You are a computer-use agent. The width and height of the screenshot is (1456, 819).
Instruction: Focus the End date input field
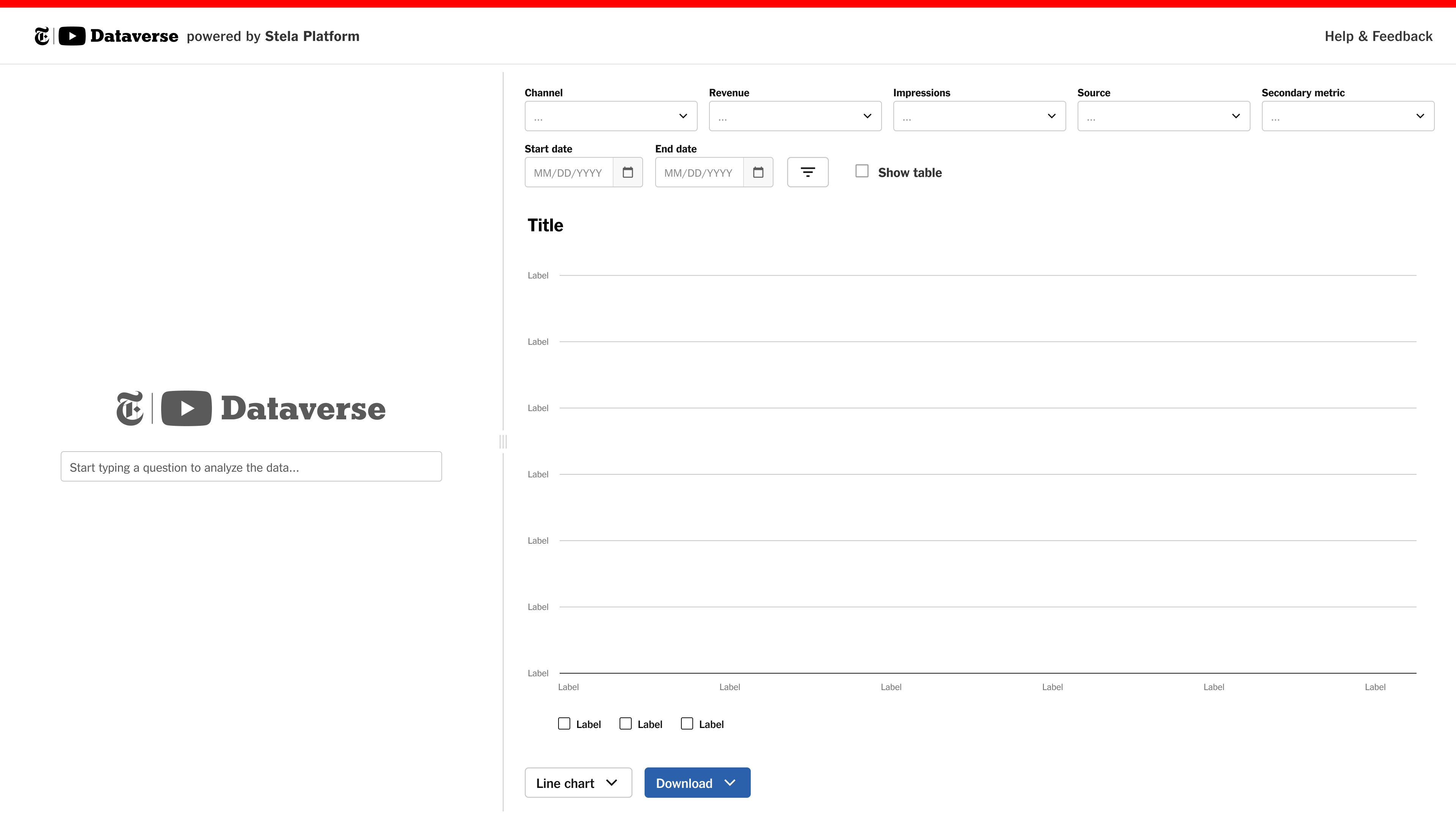pos(700,173)
